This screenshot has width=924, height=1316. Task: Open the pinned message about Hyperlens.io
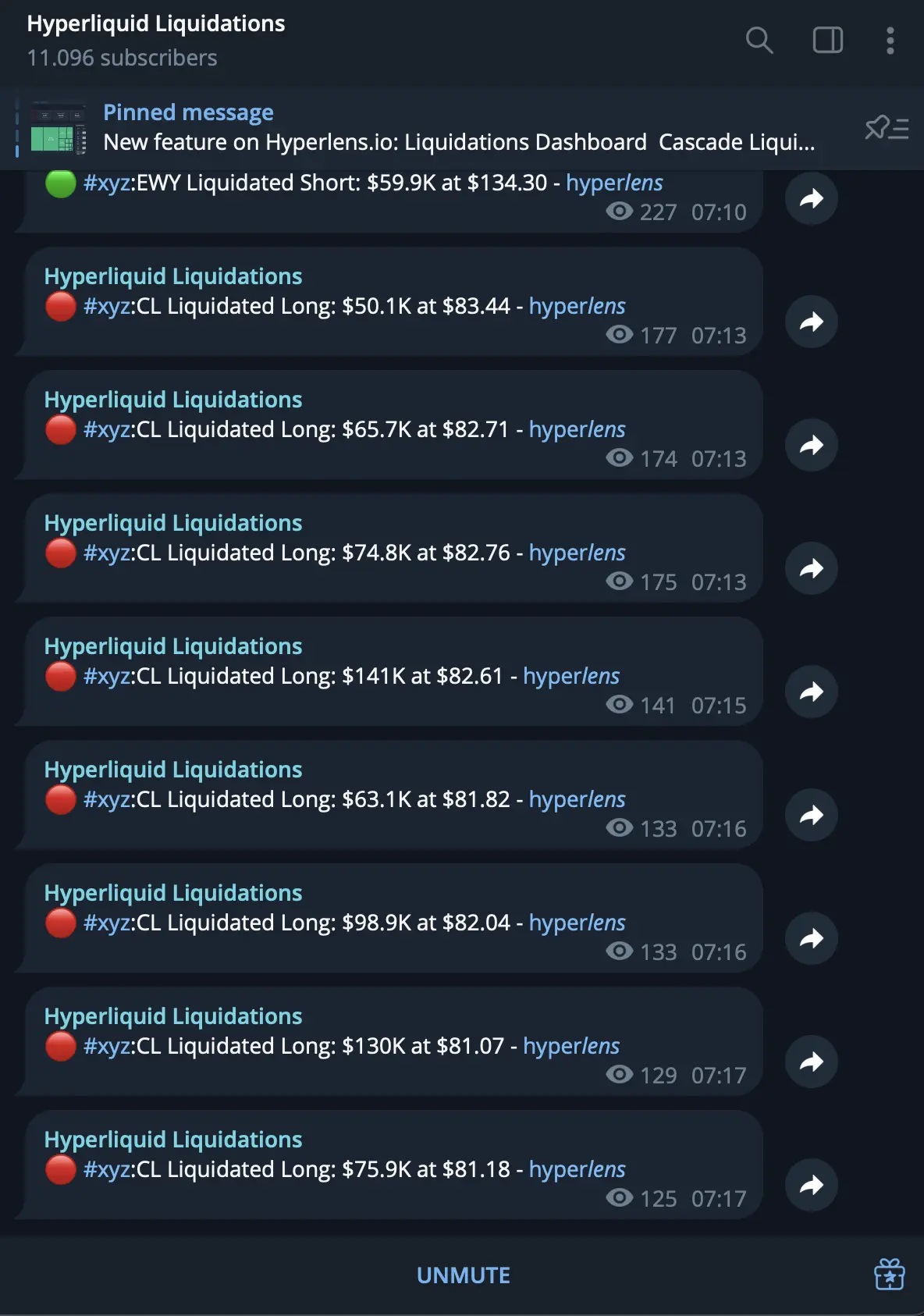[x=459, y=127]
